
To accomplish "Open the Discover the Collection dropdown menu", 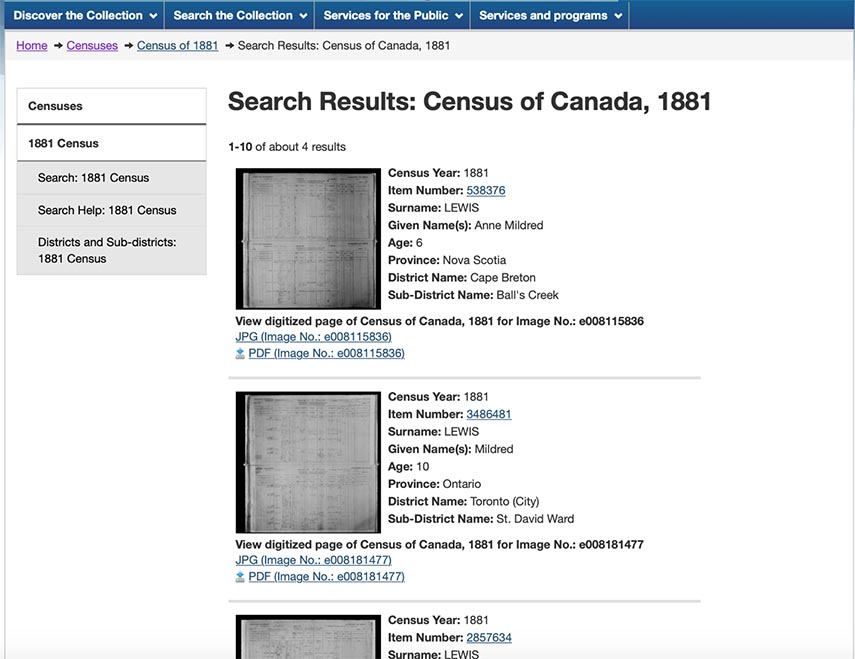I will pos(85,15).
